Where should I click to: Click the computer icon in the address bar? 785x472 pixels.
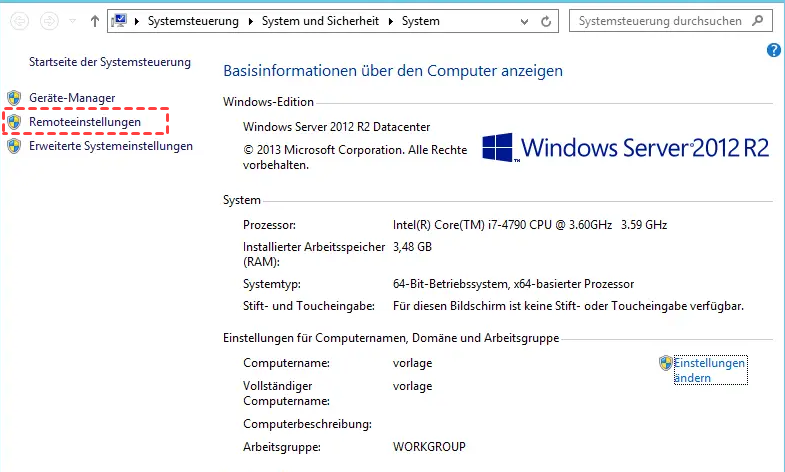point(119,21)
